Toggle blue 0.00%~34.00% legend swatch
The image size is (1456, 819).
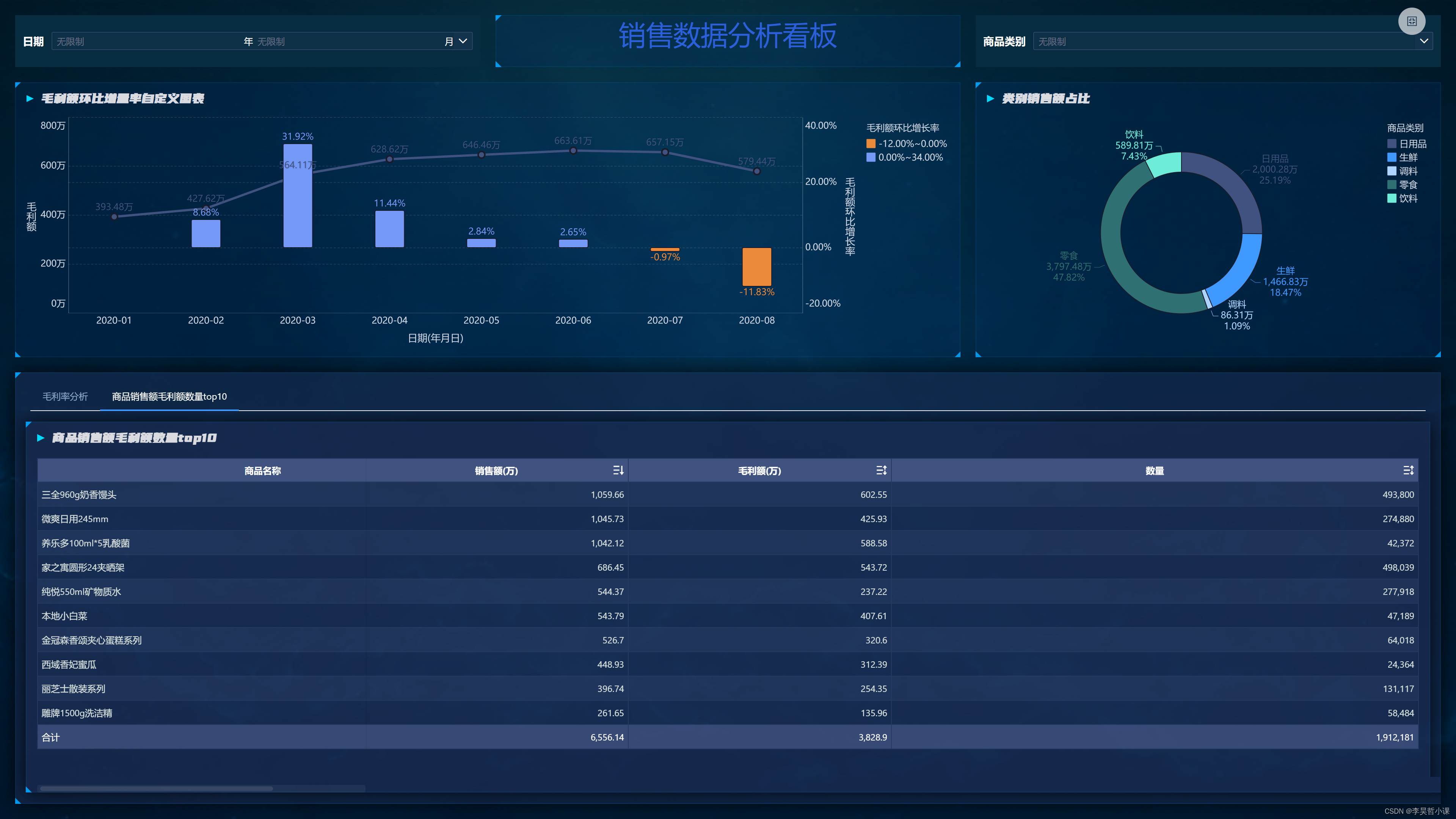pos(871,157)
